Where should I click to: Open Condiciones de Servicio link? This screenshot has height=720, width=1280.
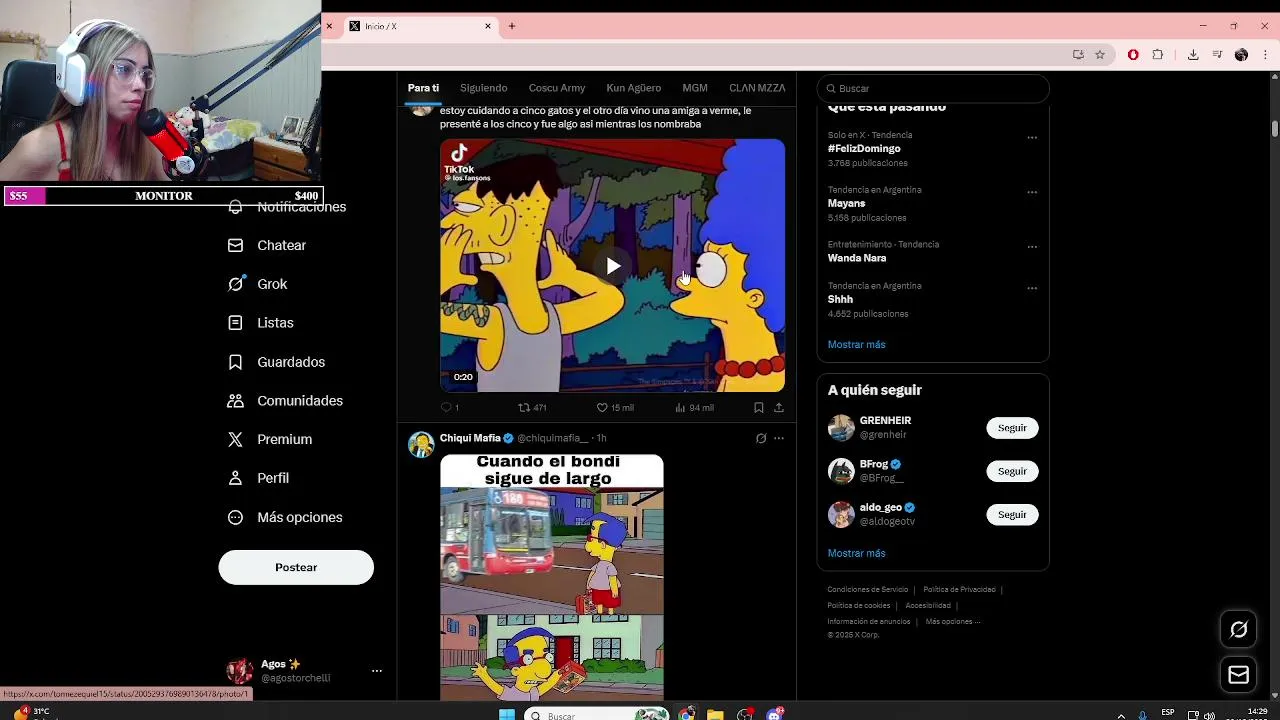868,590
